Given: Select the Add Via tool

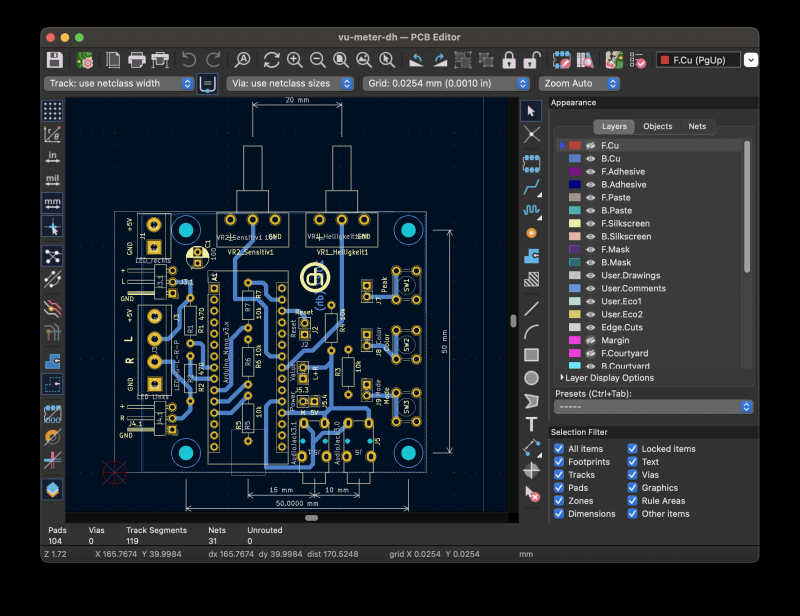Looking at the screenshot, I should 532,232.
